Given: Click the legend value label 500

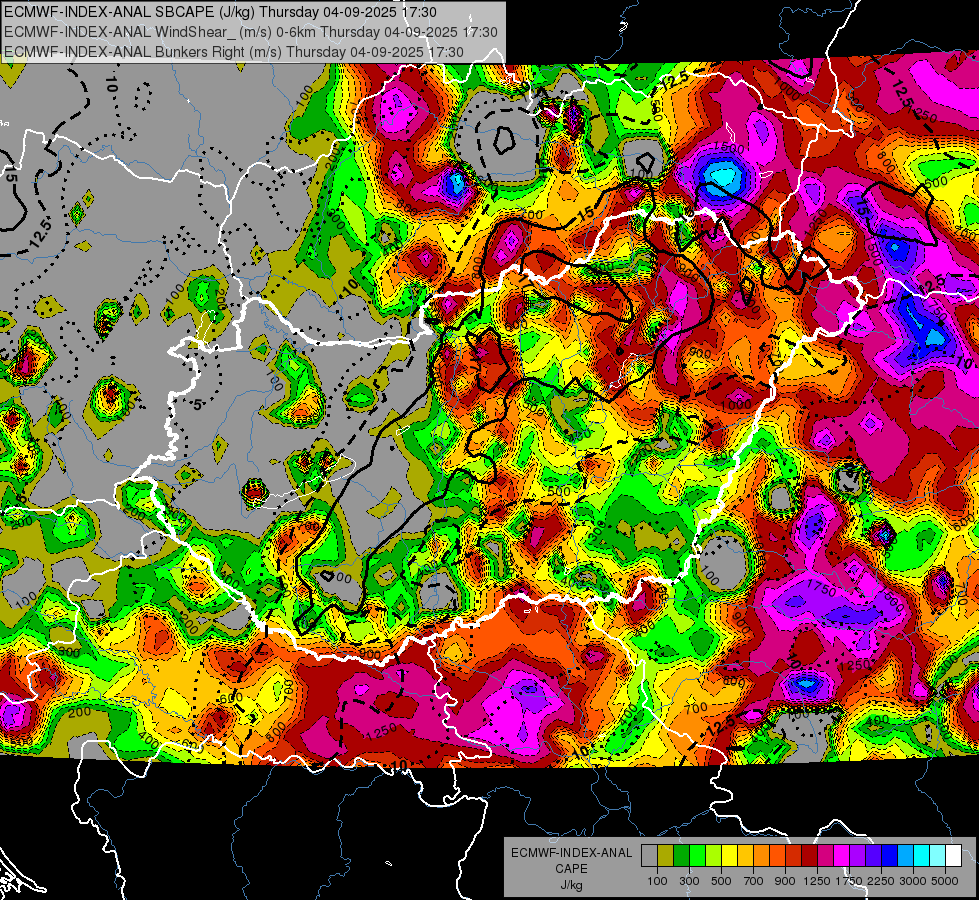Looking at the screenshot, I should (721, 881).
